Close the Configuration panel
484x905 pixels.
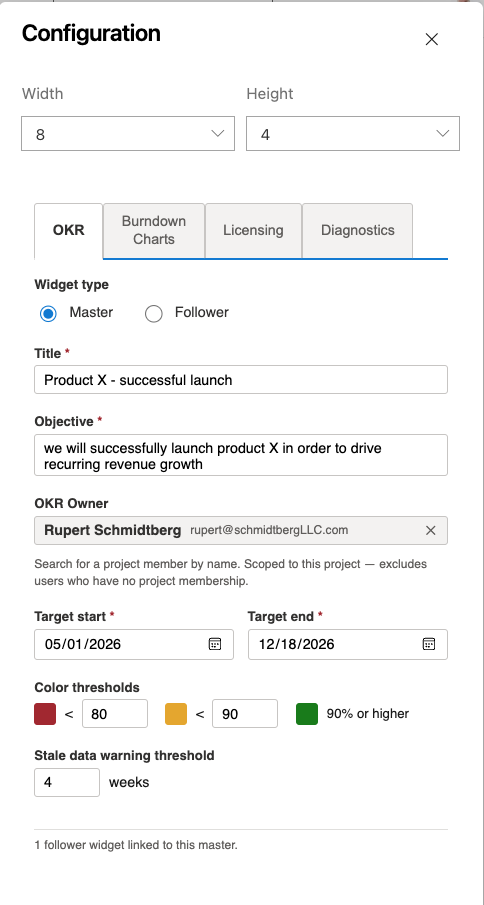(x=432, y=39)
